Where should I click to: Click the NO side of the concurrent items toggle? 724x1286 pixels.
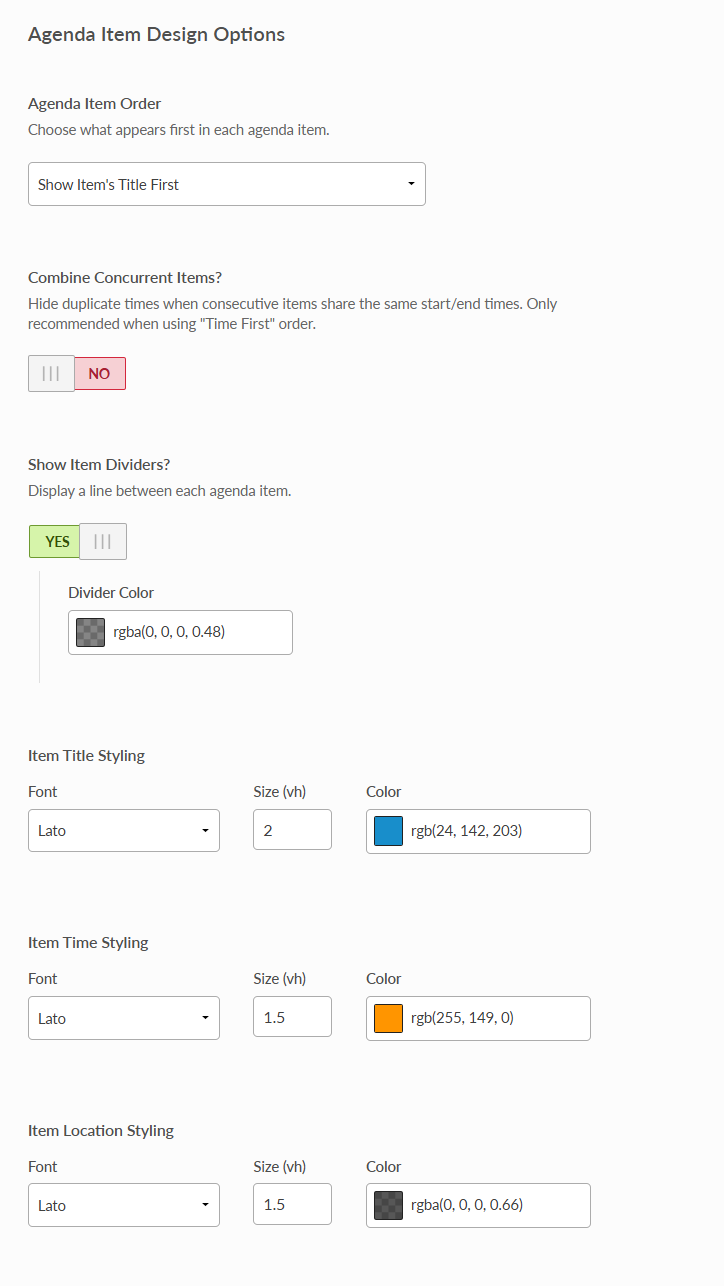100,373
